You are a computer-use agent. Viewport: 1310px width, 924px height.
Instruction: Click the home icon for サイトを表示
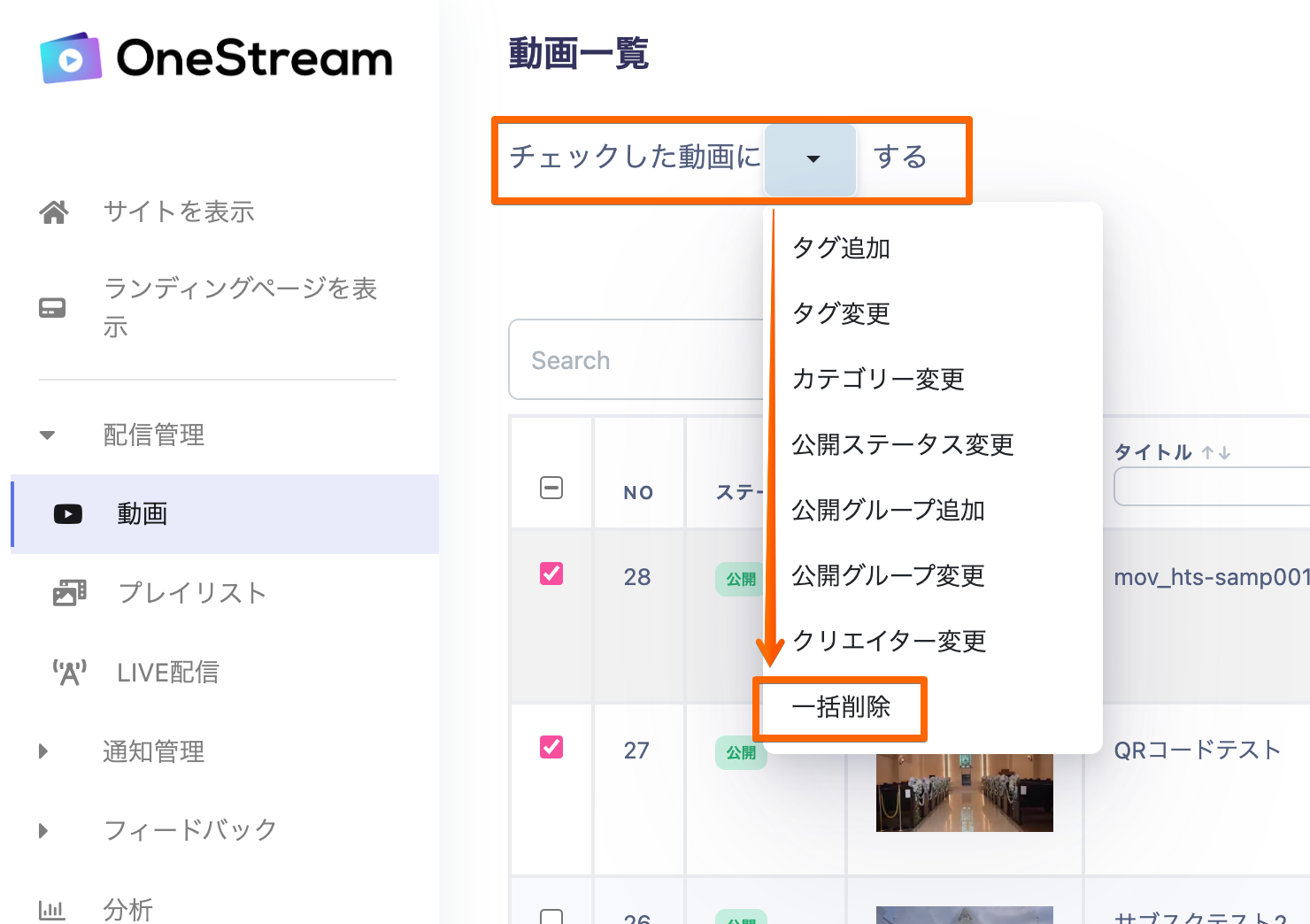[x=54, y=212]
